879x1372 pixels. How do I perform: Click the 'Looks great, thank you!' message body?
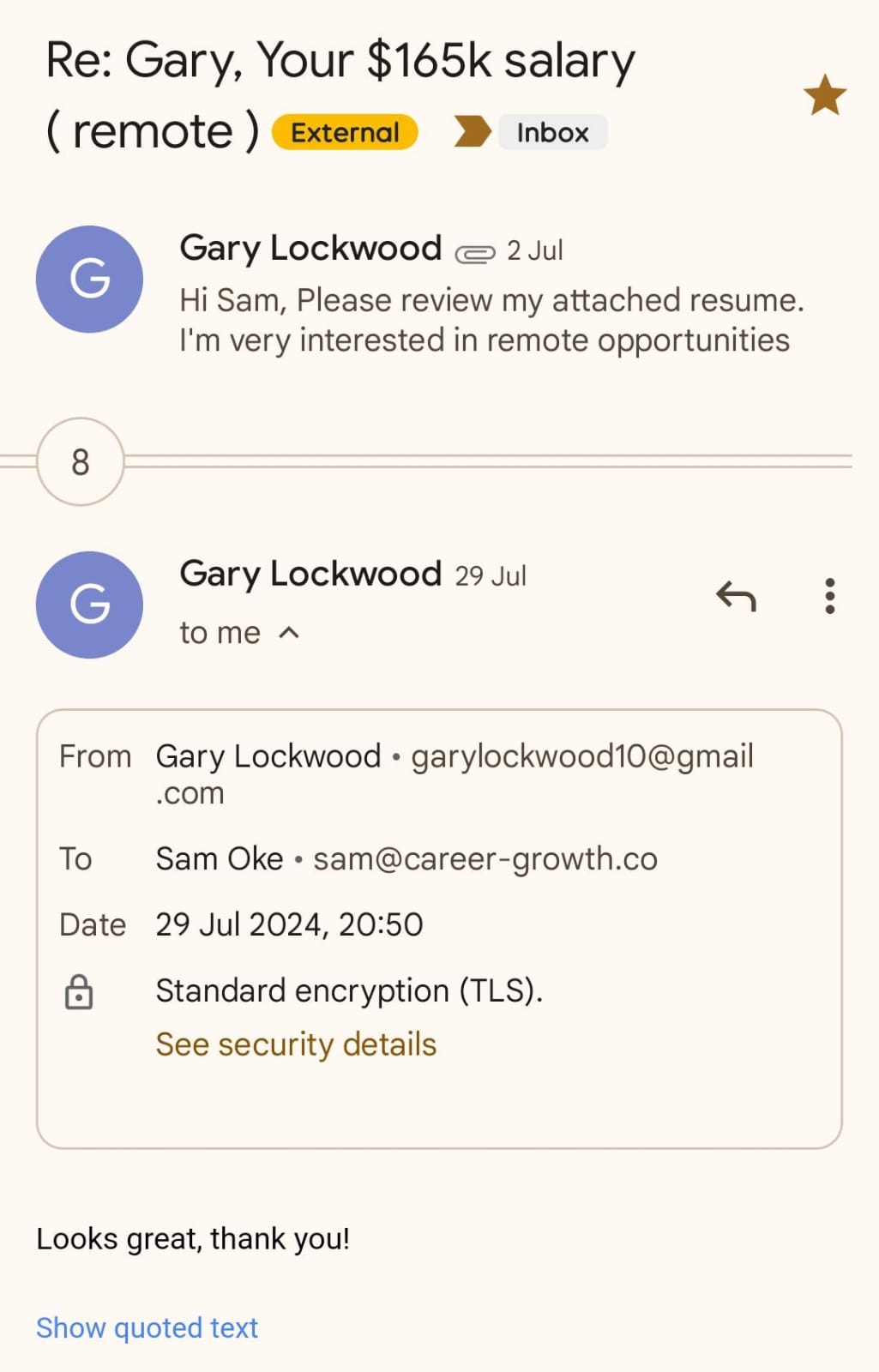point(193,1239)
